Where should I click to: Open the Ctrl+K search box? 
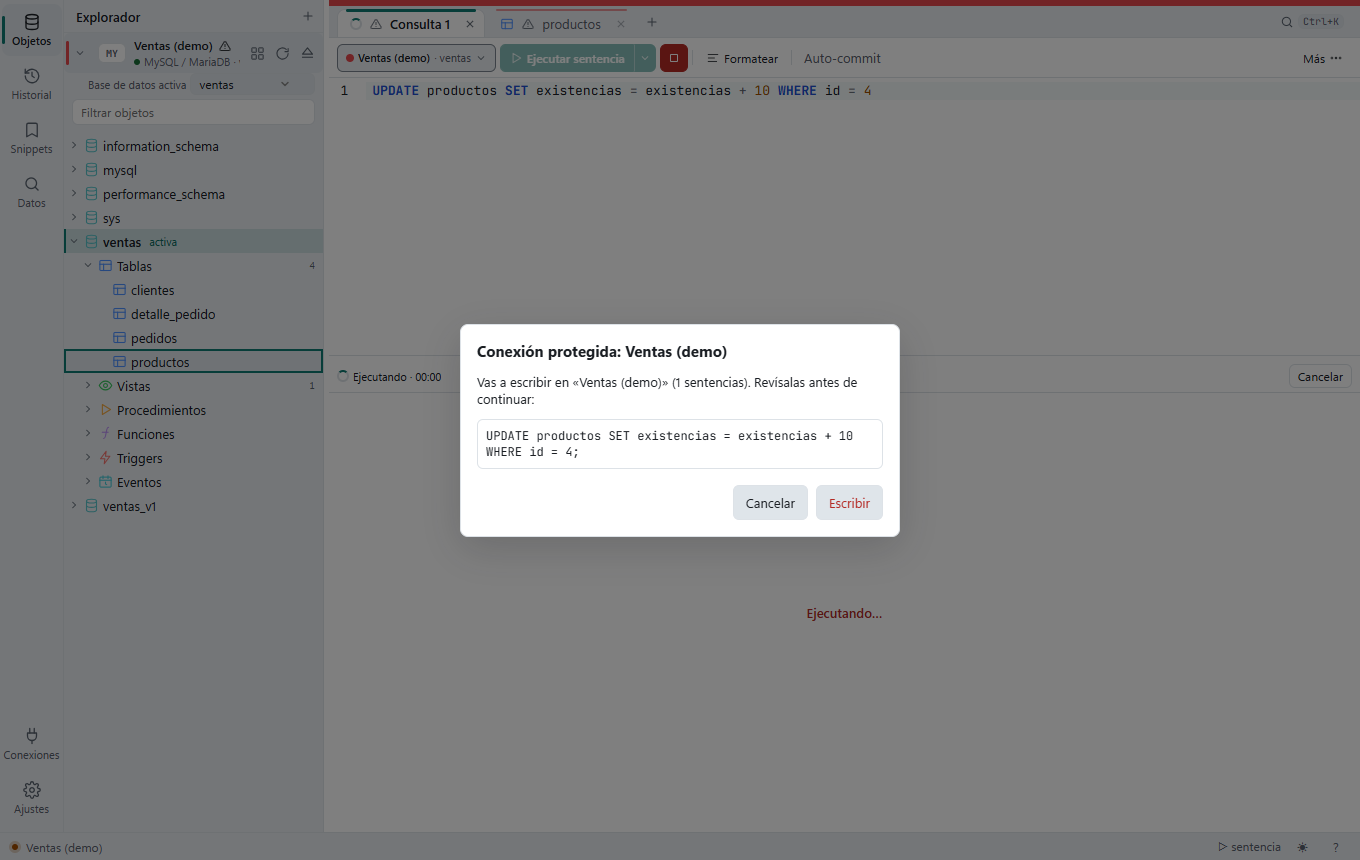1312,22
